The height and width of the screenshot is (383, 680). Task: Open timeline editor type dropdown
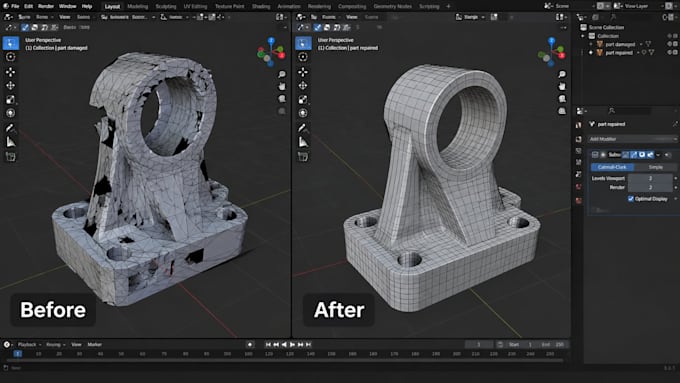tap(7, 344)
